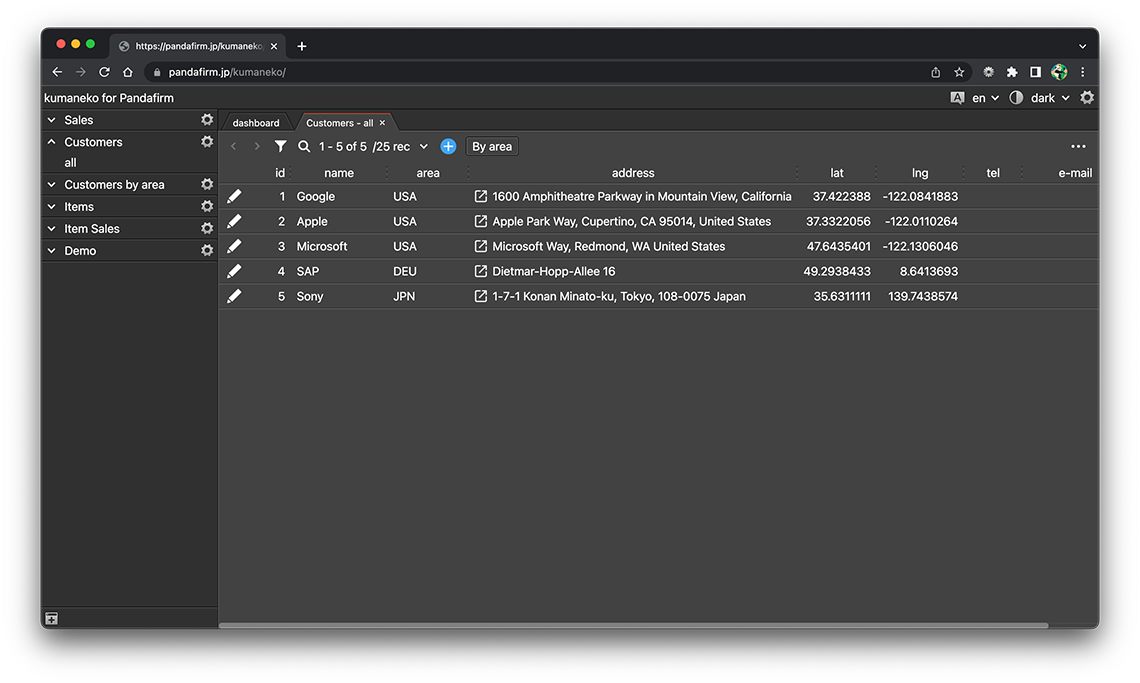Toggle the dark theme contrast icon
The height and width of the screenshot is (683, 1140).
1016,98
